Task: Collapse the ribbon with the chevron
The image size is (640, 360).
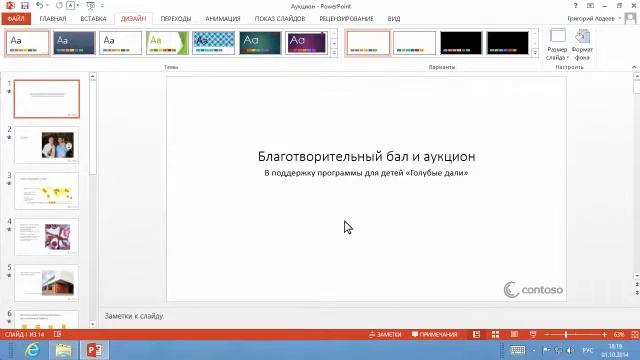Action: coord(634,67)
